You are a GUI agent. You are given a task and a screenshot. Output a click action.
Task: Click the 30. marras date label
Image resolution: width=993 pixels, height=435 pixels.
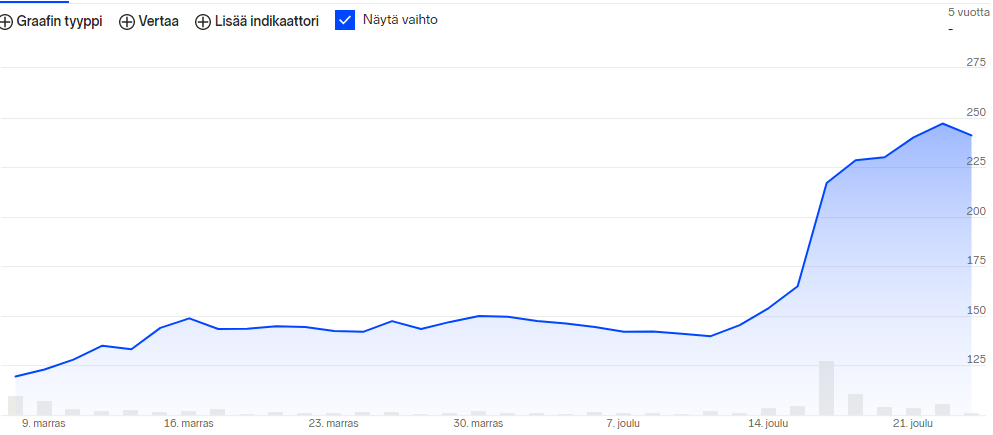tap(478, 424)
